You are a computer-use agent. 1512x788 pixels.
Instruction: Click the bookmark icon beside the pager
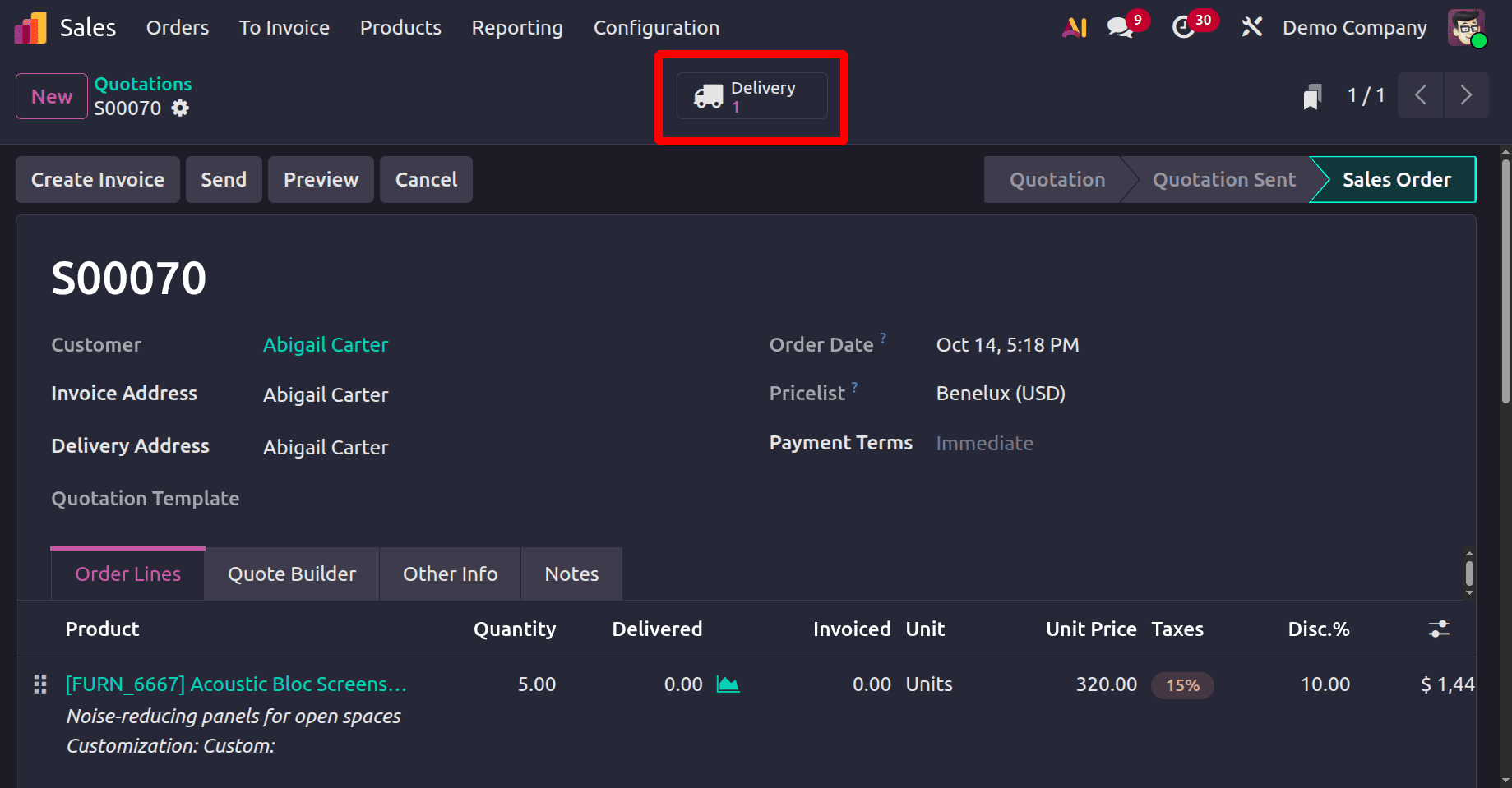pyautogui.click(x=1312, y=96)
